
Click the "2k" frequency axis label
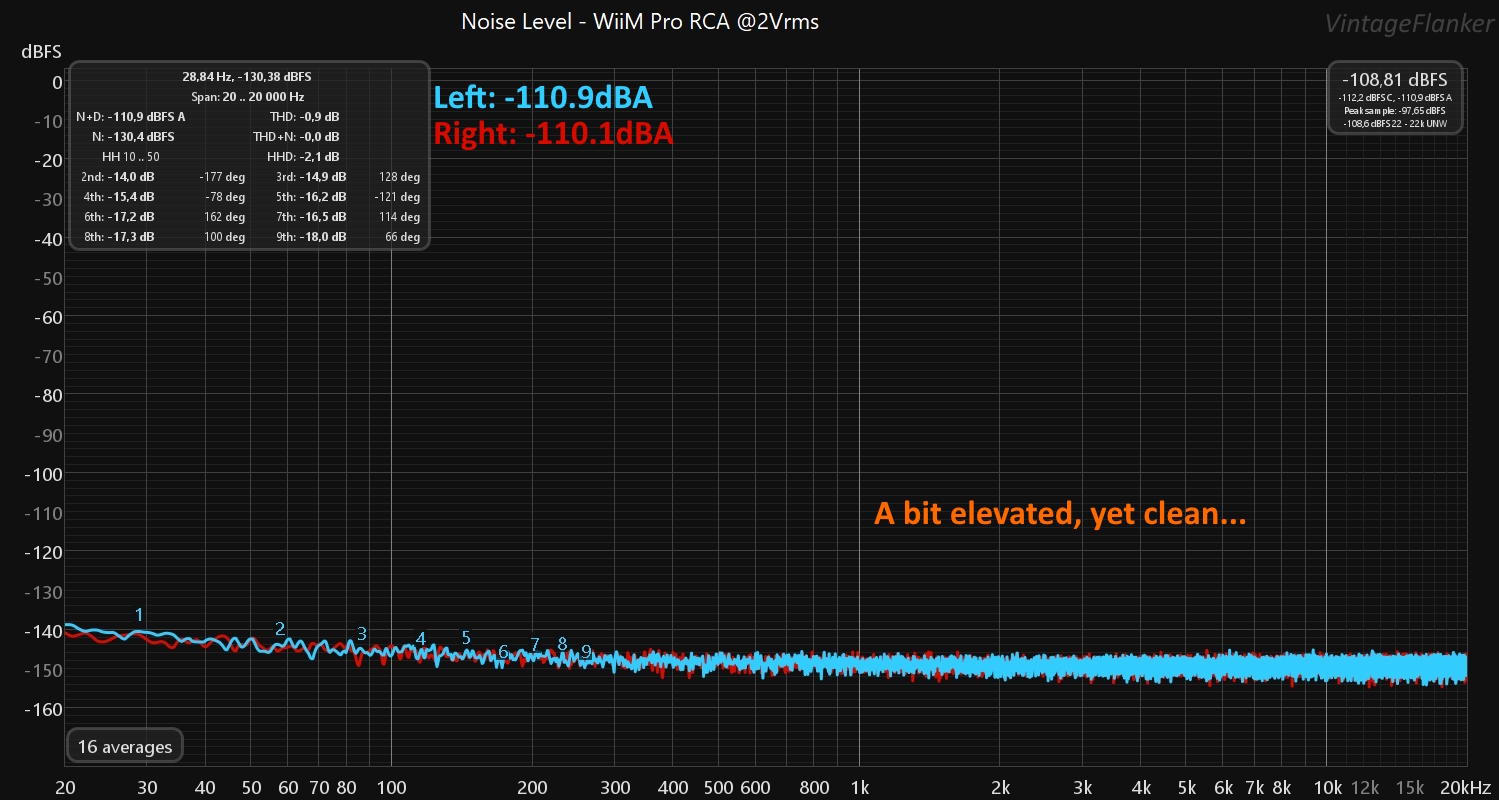[x=1000, y=786]
